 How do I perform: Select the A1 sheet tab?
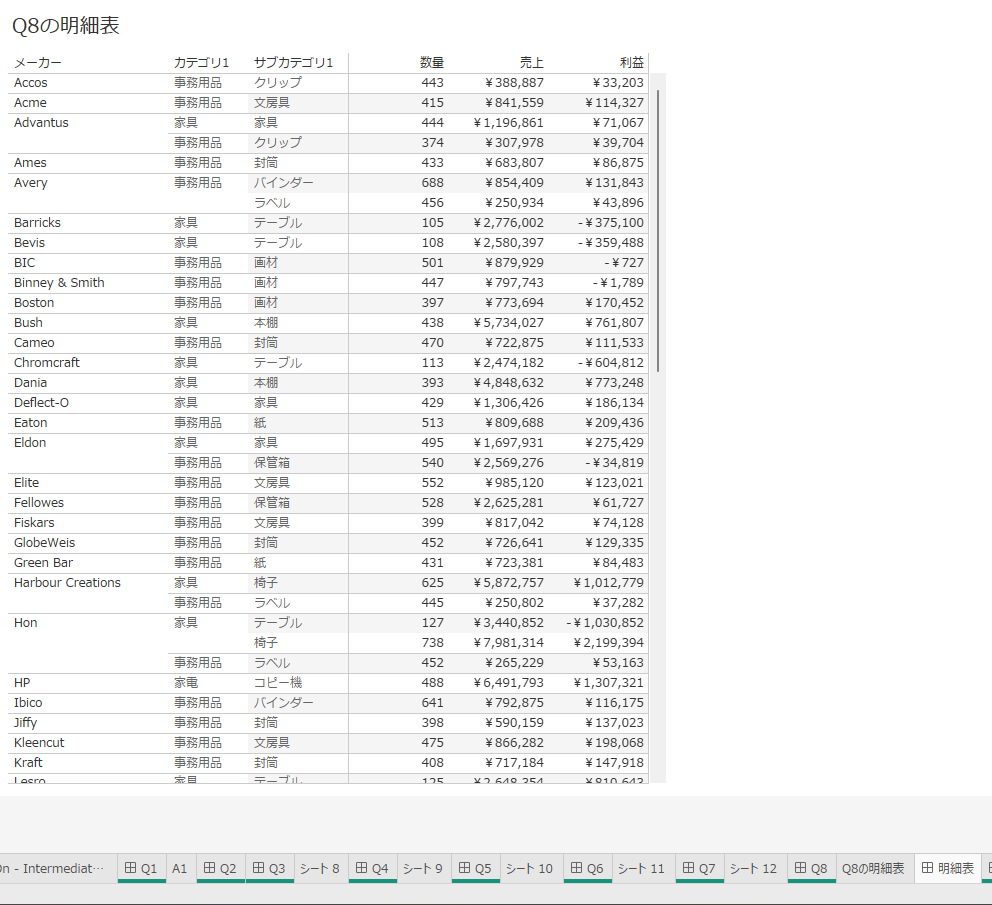179,868
